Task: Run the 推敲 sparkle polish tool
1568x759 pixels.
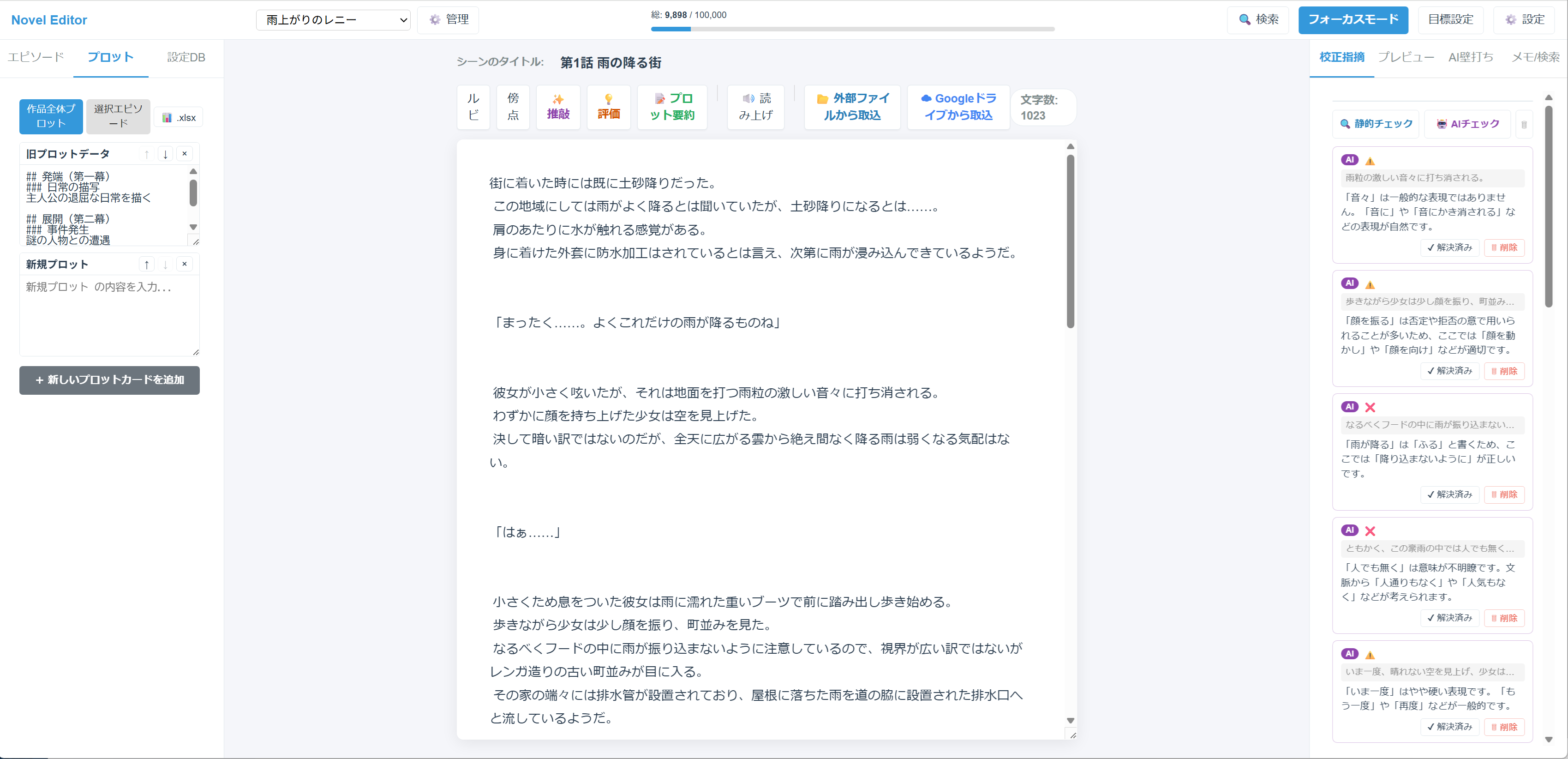Action: coord(558,107)
